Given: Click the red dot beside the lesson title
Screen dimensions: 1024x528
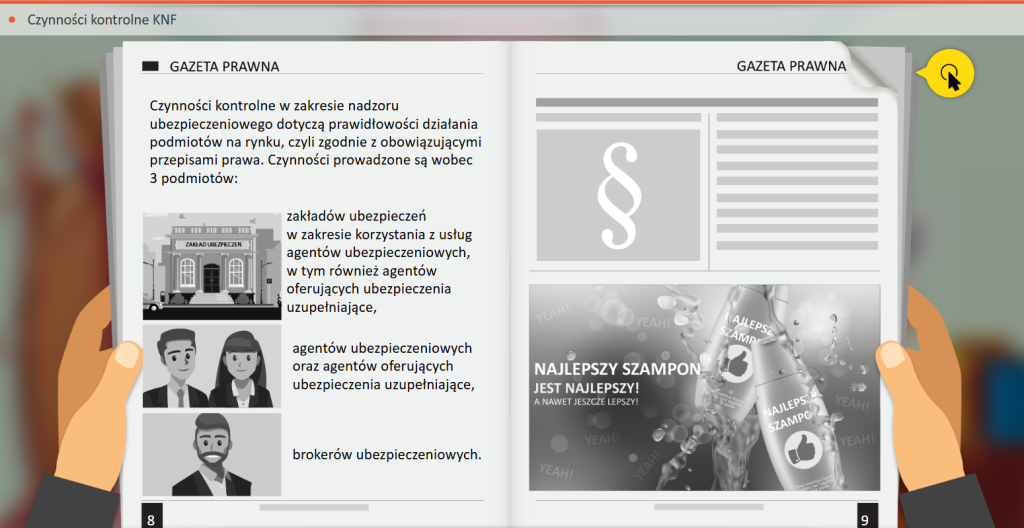Looking at the screenshot, I should coord(11,19).
